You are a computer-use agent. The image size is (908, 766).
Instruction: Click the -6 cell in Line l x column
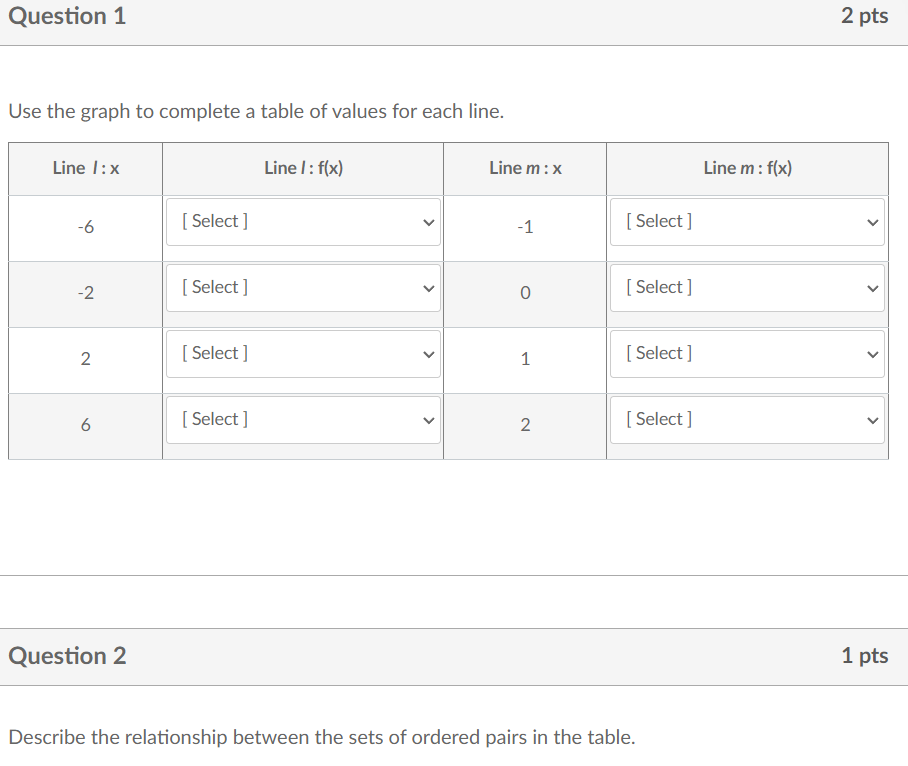click(x=86, y=228)
